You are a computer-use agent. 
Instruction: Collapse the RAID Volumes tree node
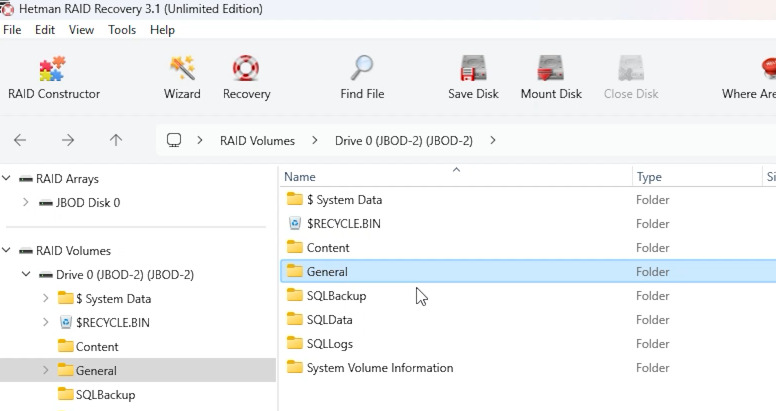[x=6, y=250]
